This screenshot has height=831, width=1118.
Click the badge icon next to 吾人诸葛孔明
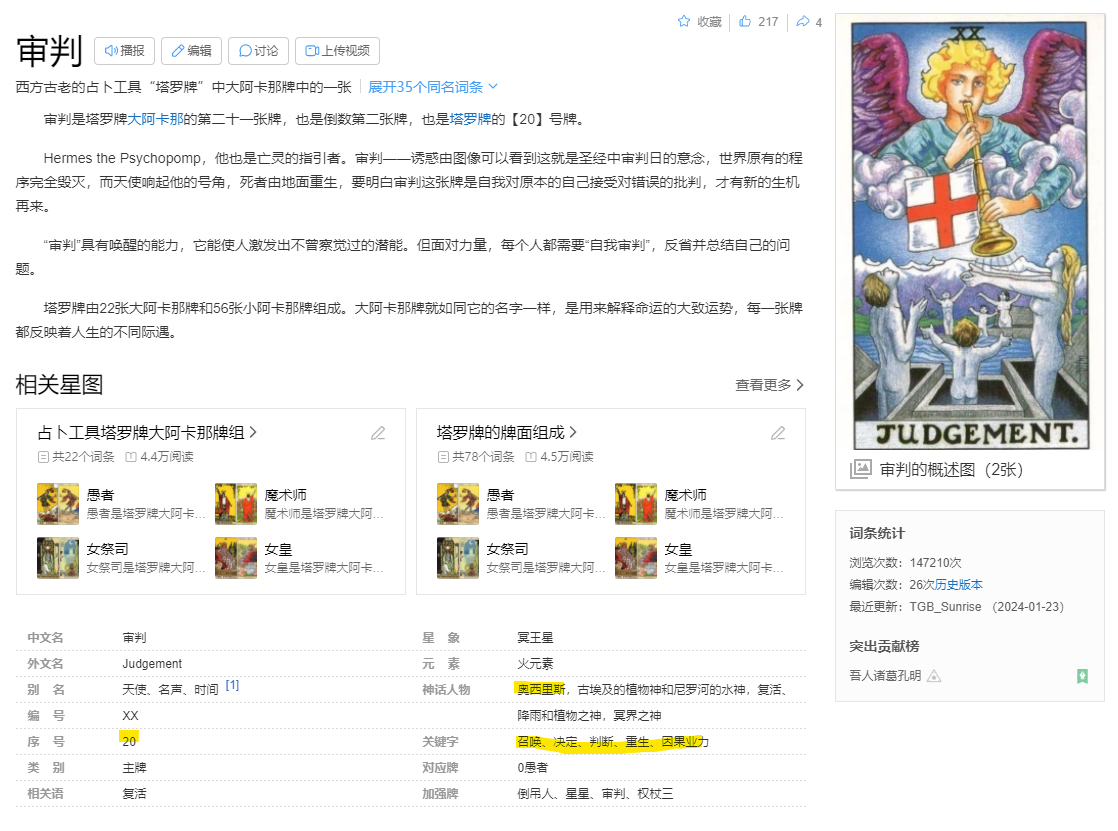coord(934,676)
